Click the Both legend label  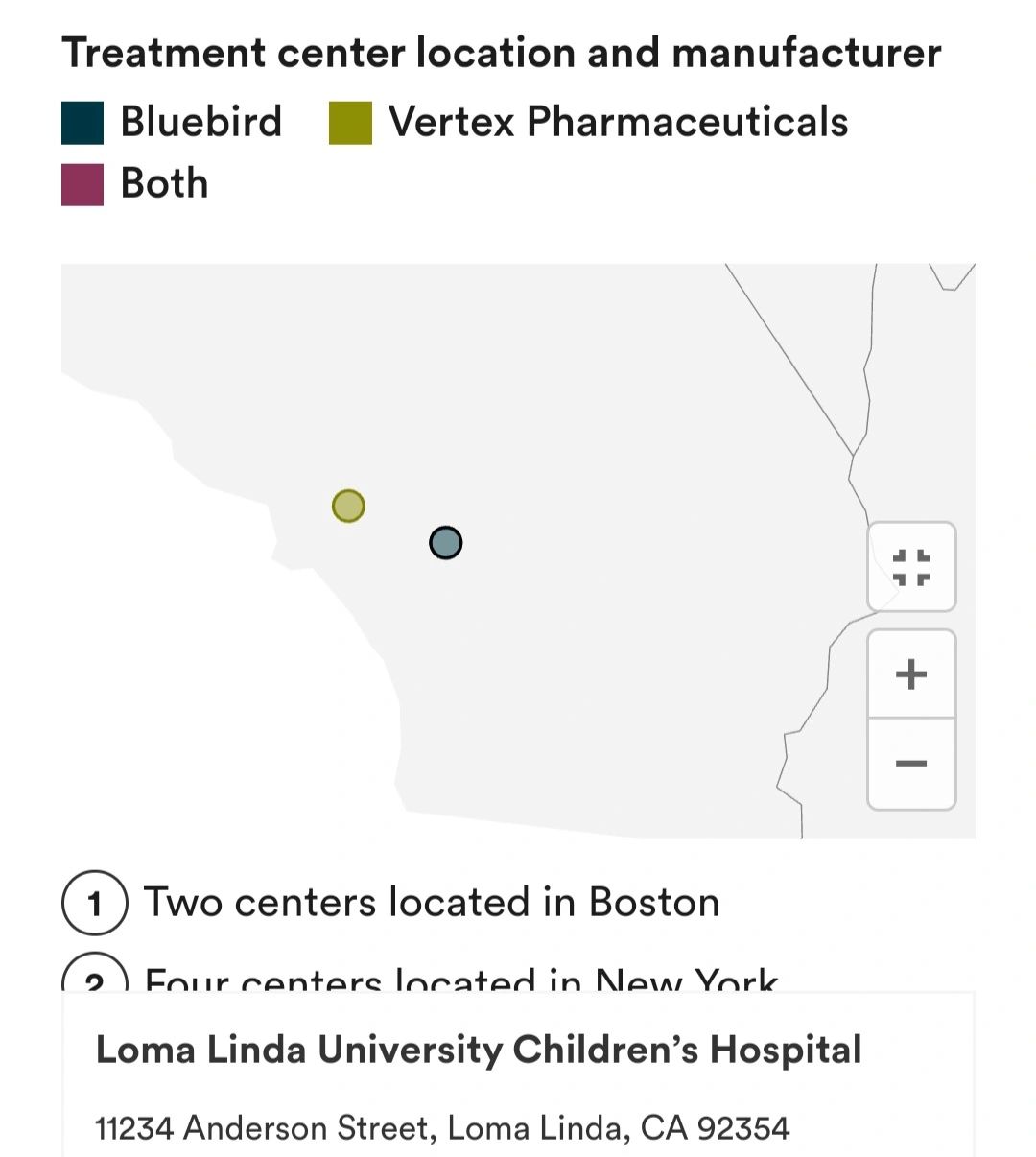(x=164, y=183)
